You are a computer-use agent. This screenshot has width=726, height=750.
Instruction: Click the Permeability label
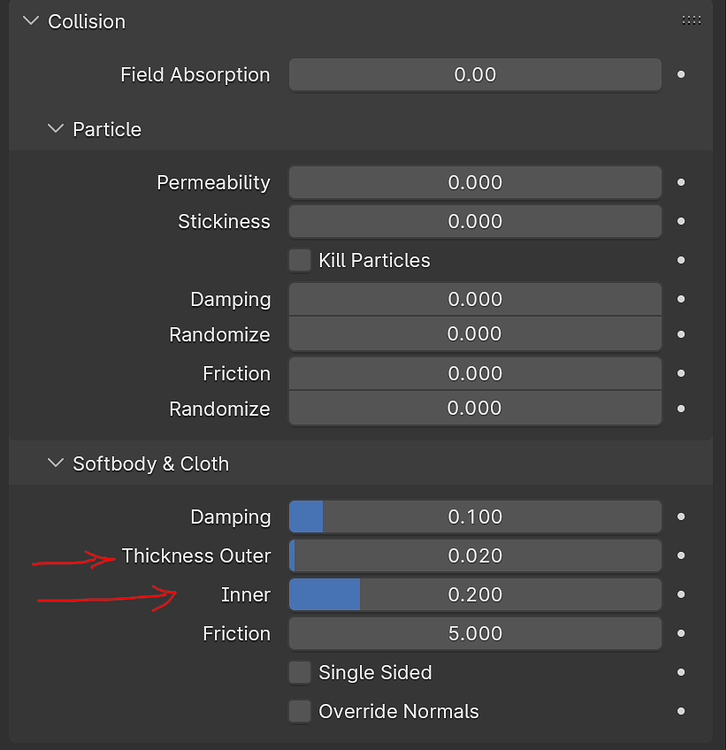pyautogui.click(x=213, y=183)
